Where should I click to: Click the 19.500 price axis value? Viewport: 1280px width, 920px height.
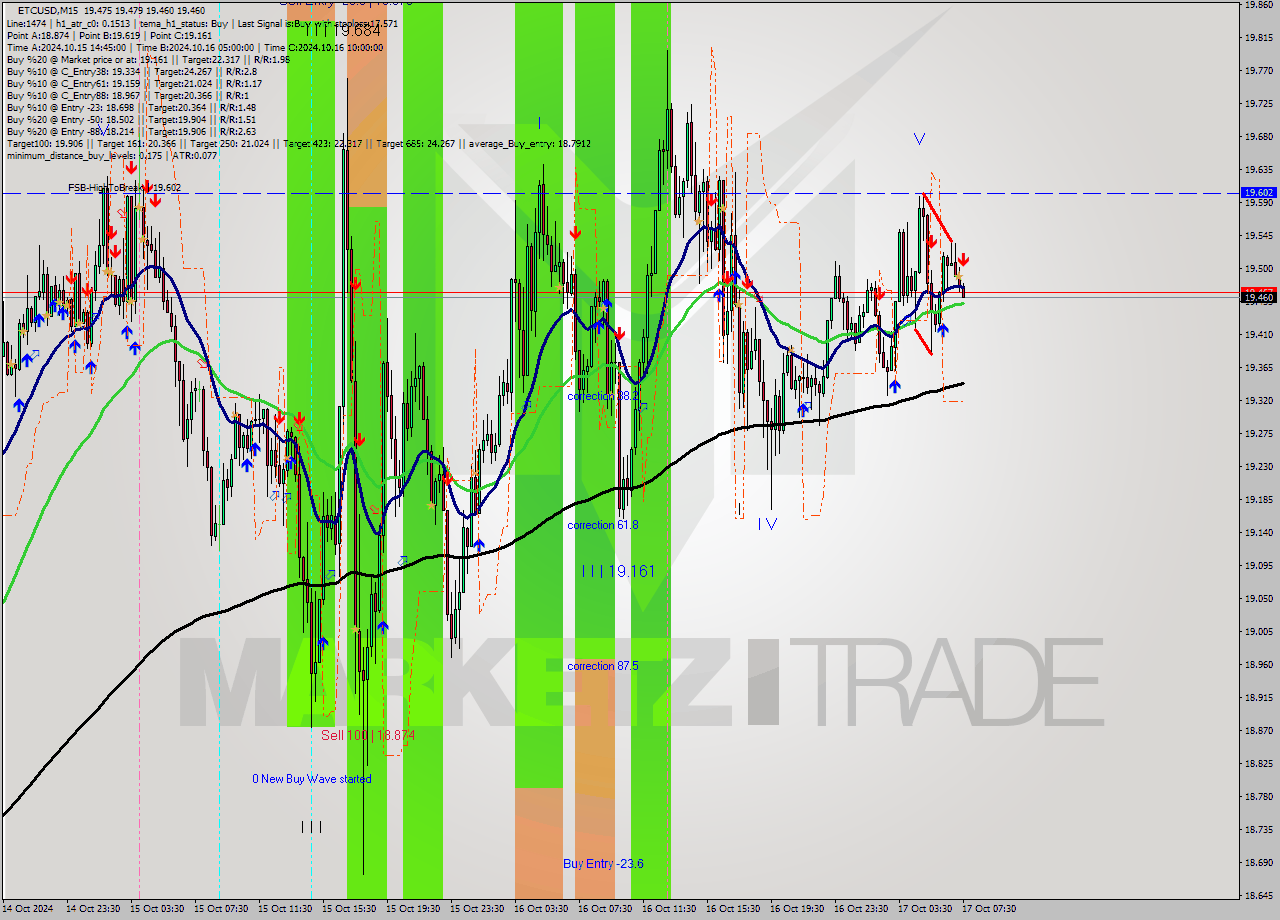click(1258, 268)
